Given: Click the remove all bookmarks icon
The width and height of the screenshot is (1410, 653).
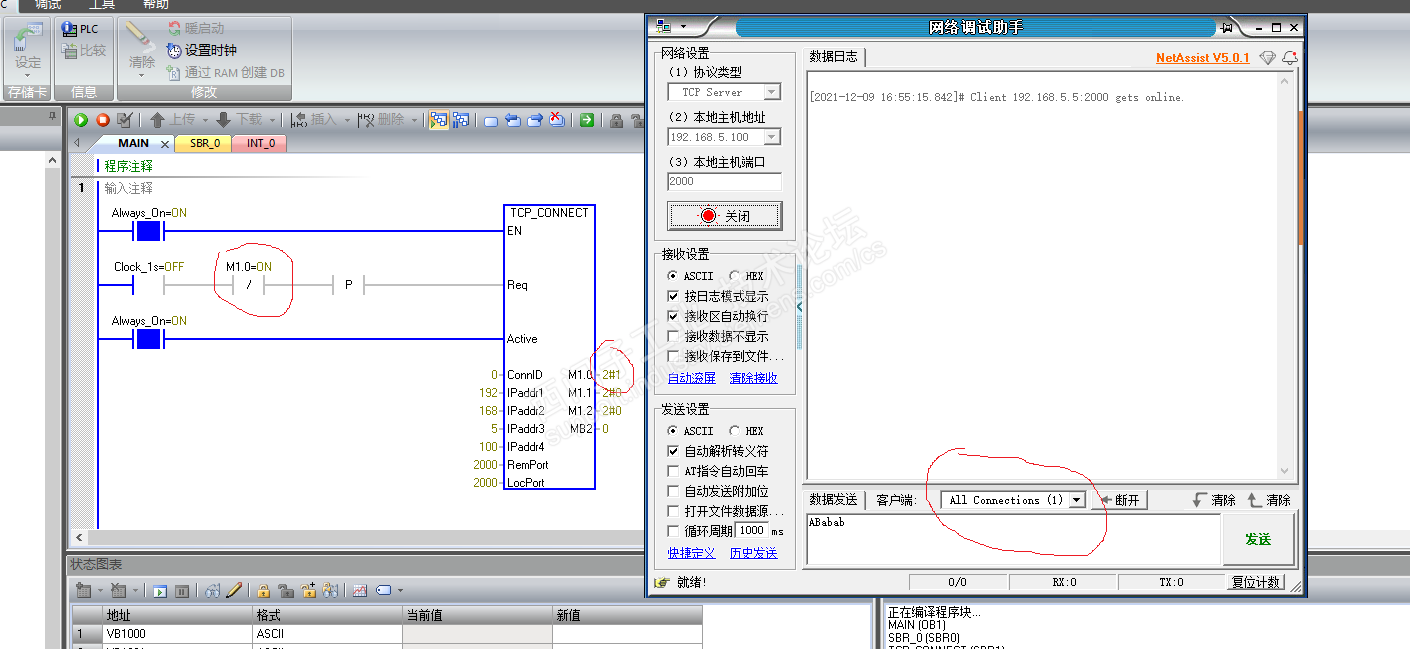Looking at the screenshot, I should point(557,120).
